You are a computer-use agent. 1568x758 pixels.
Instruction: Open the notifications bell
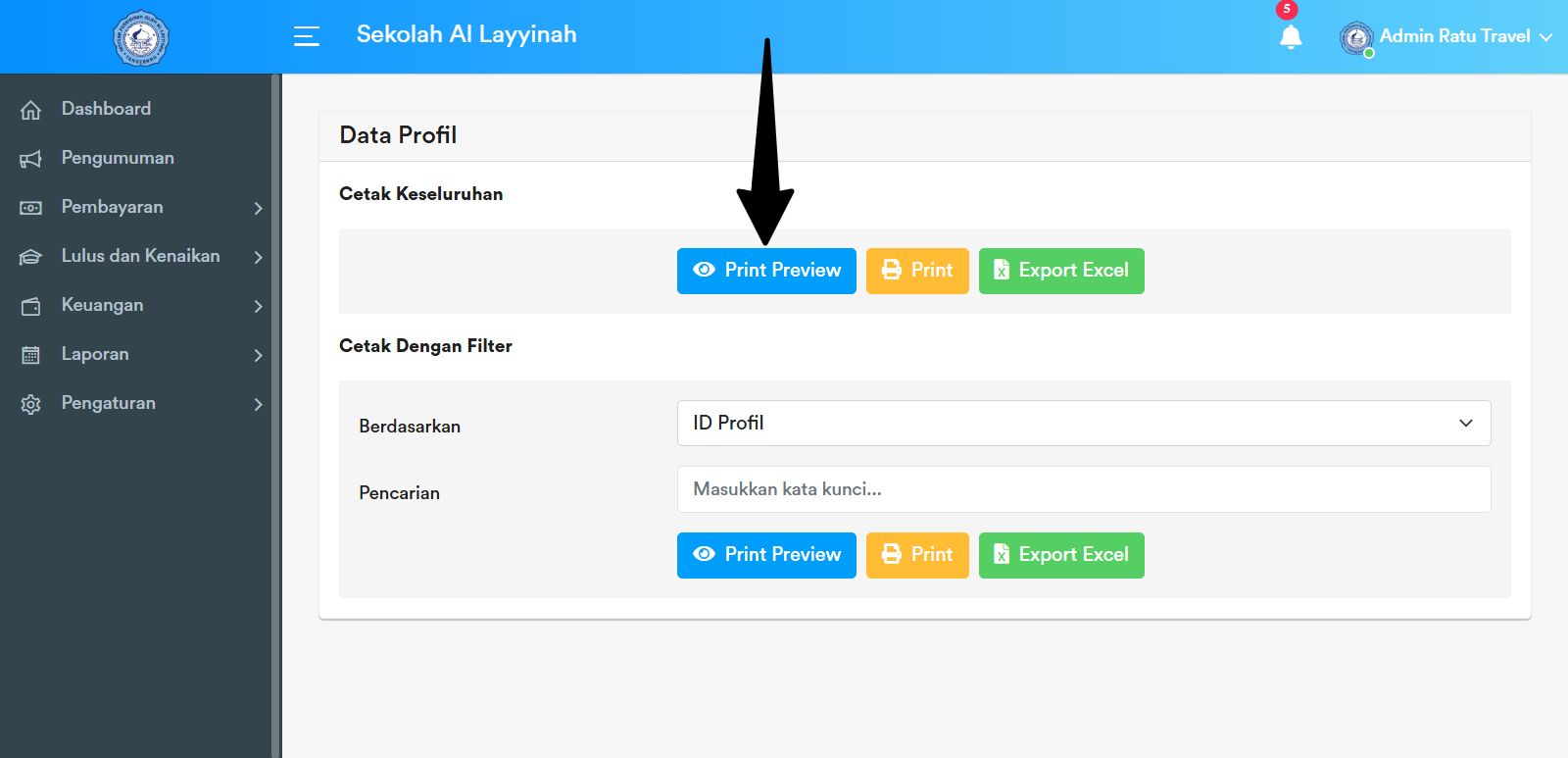tap(1291, 37)
